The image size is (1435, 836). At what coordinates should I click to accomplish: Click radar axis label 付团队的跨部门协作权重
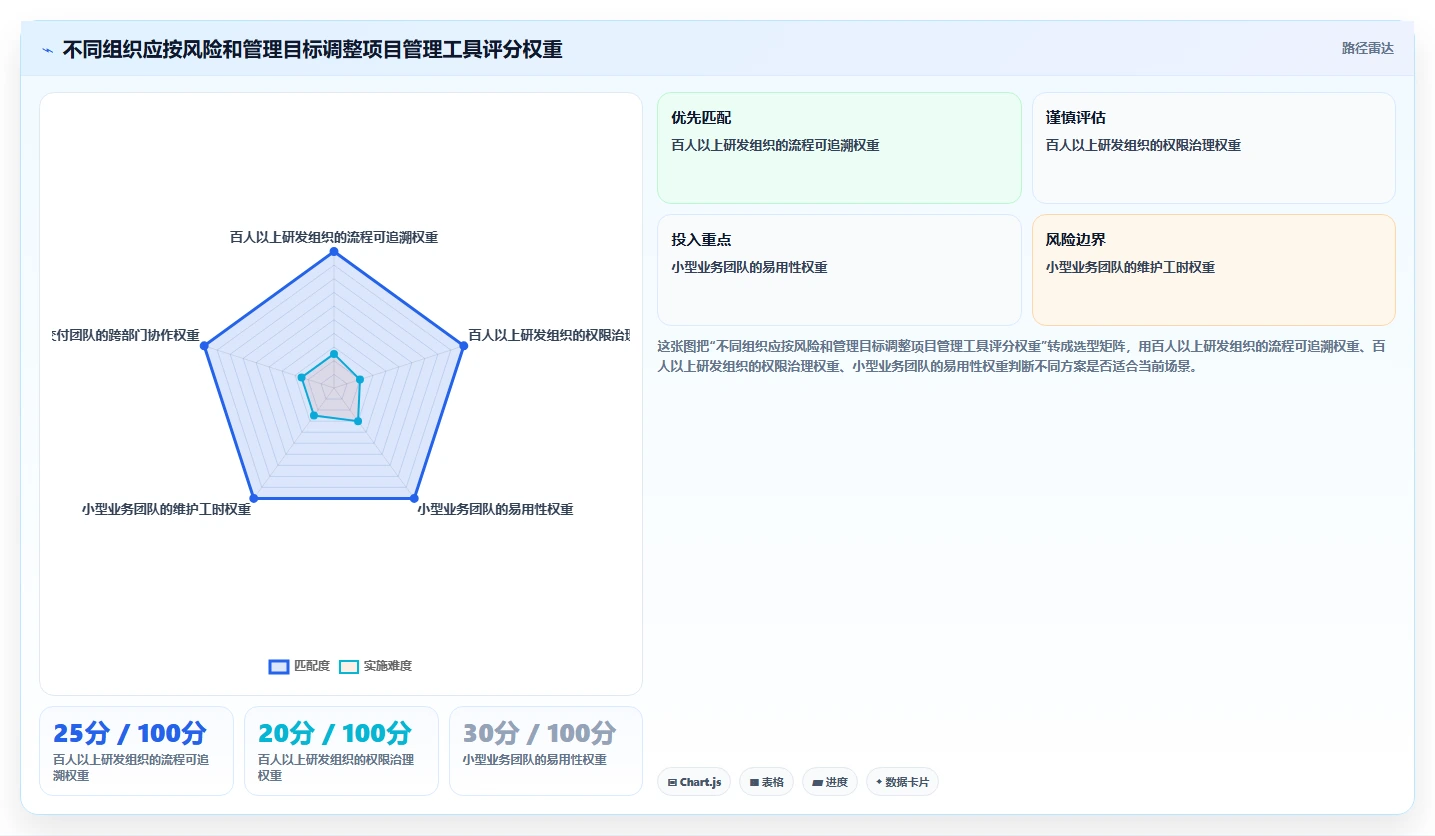[126, 335]
